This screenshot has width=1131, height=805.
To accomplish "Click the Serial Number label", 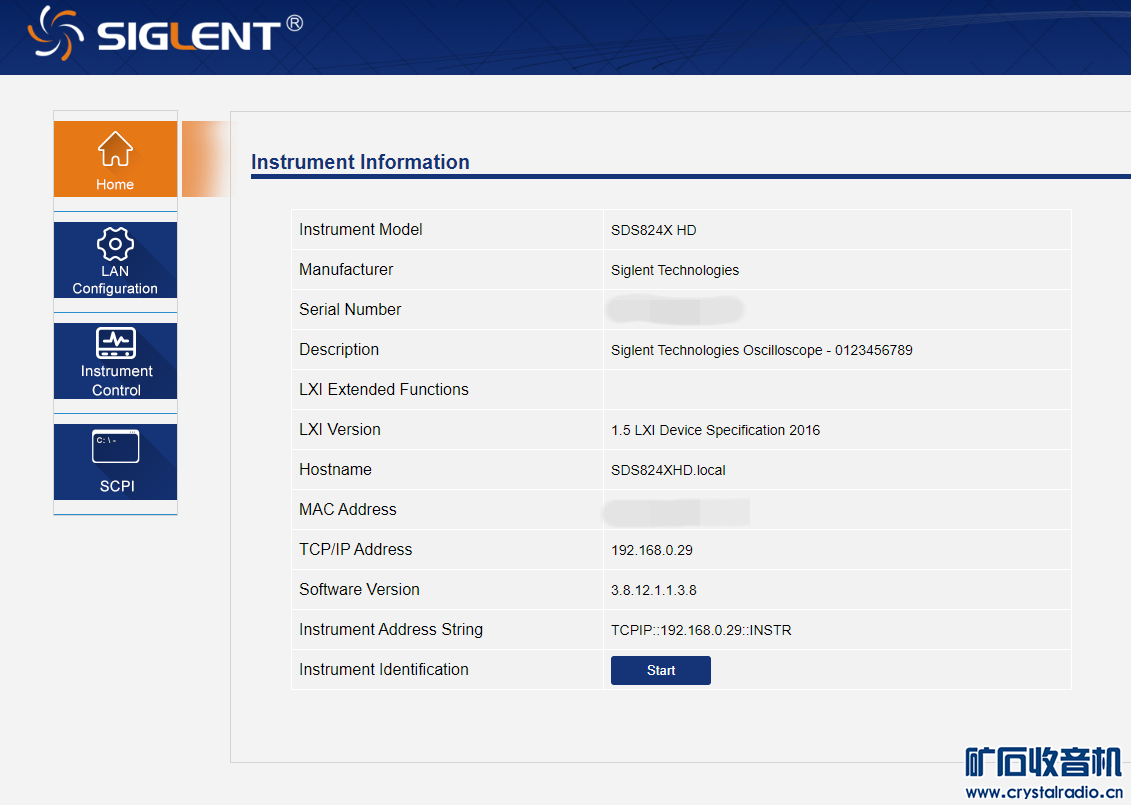I will [350, 309].
